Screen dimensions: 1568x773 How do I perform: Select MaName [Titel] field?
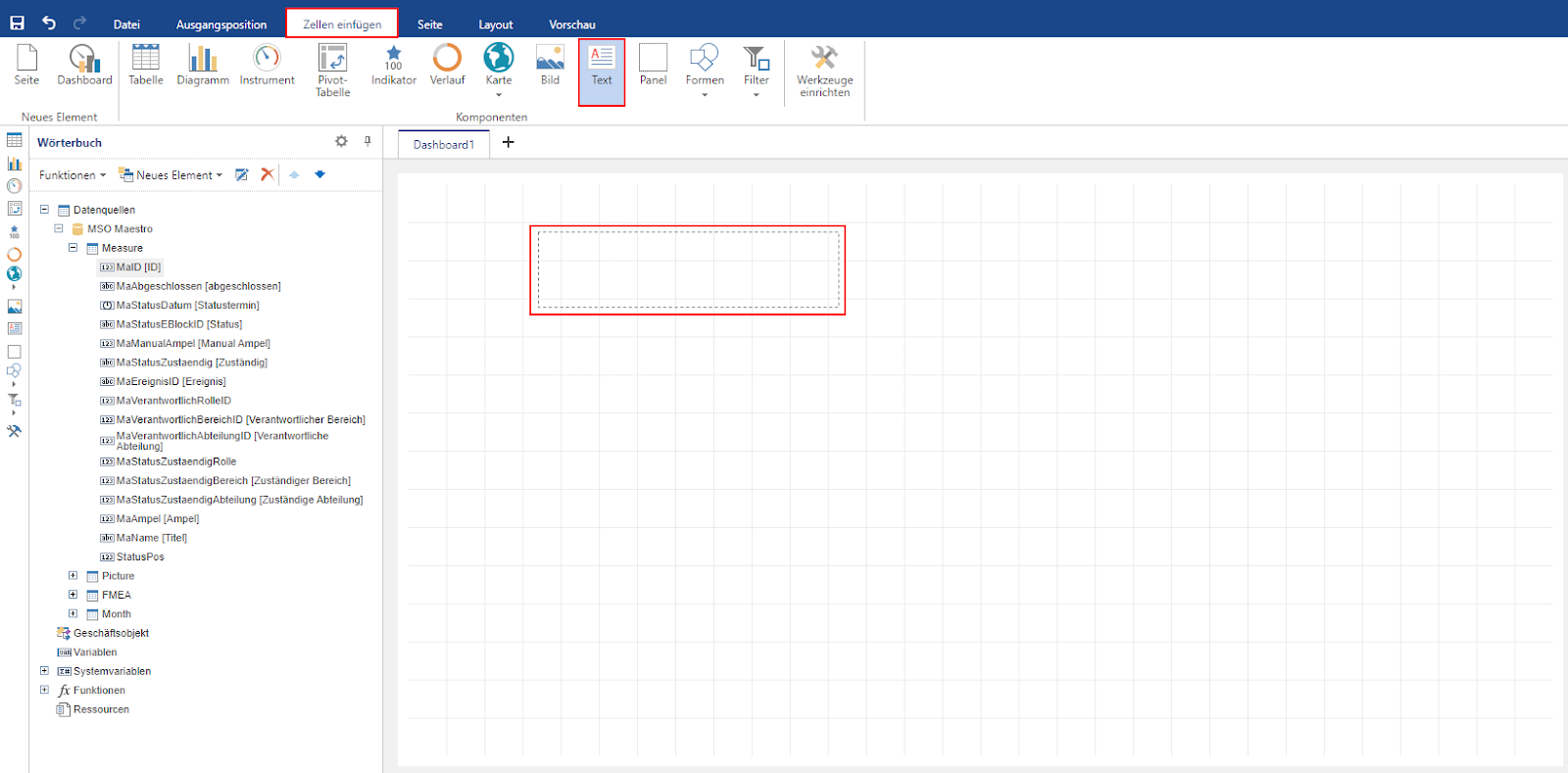(143, 538)
